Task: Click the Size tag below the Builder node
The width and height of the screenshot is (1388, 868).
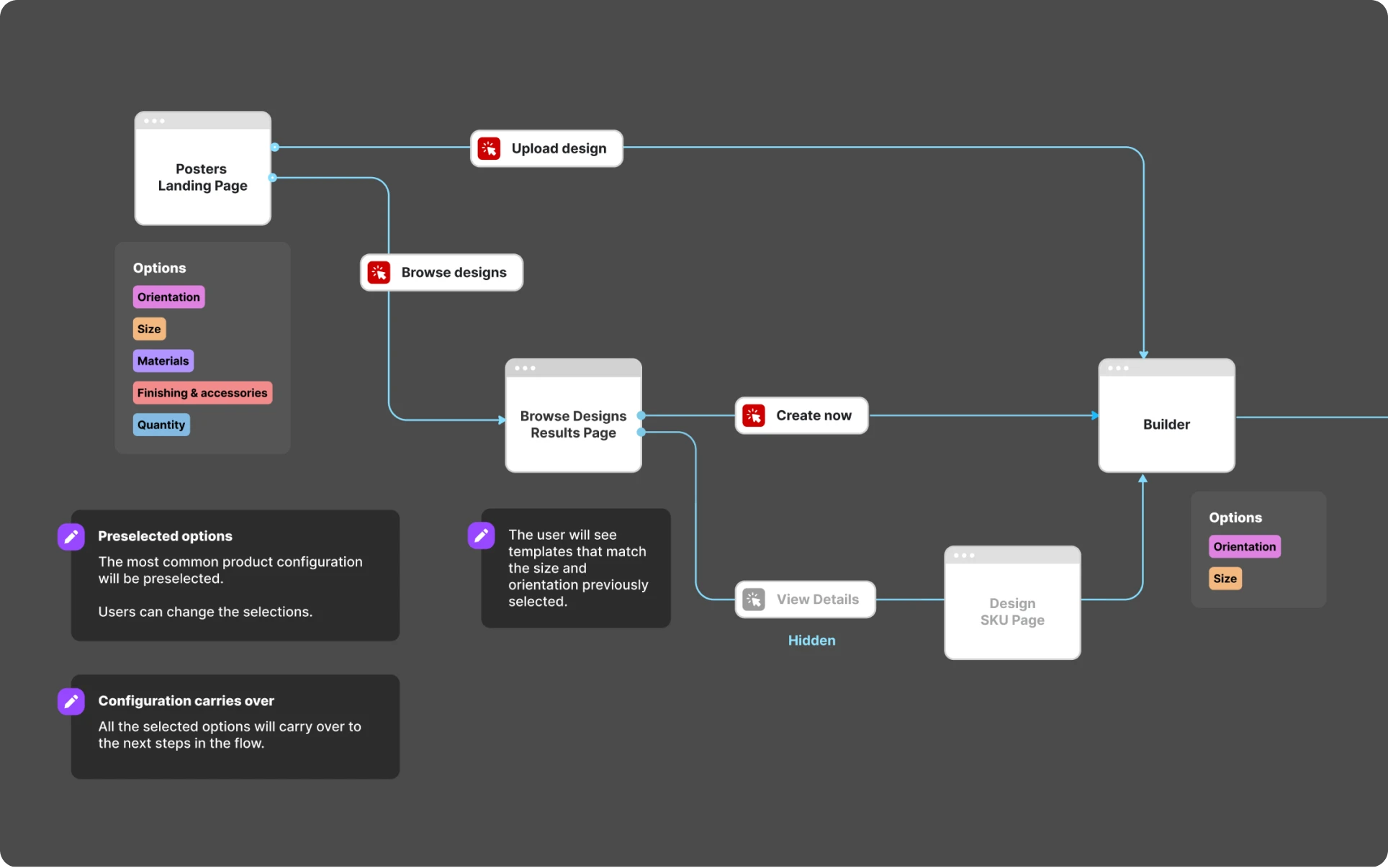Action: (1225, 578)
